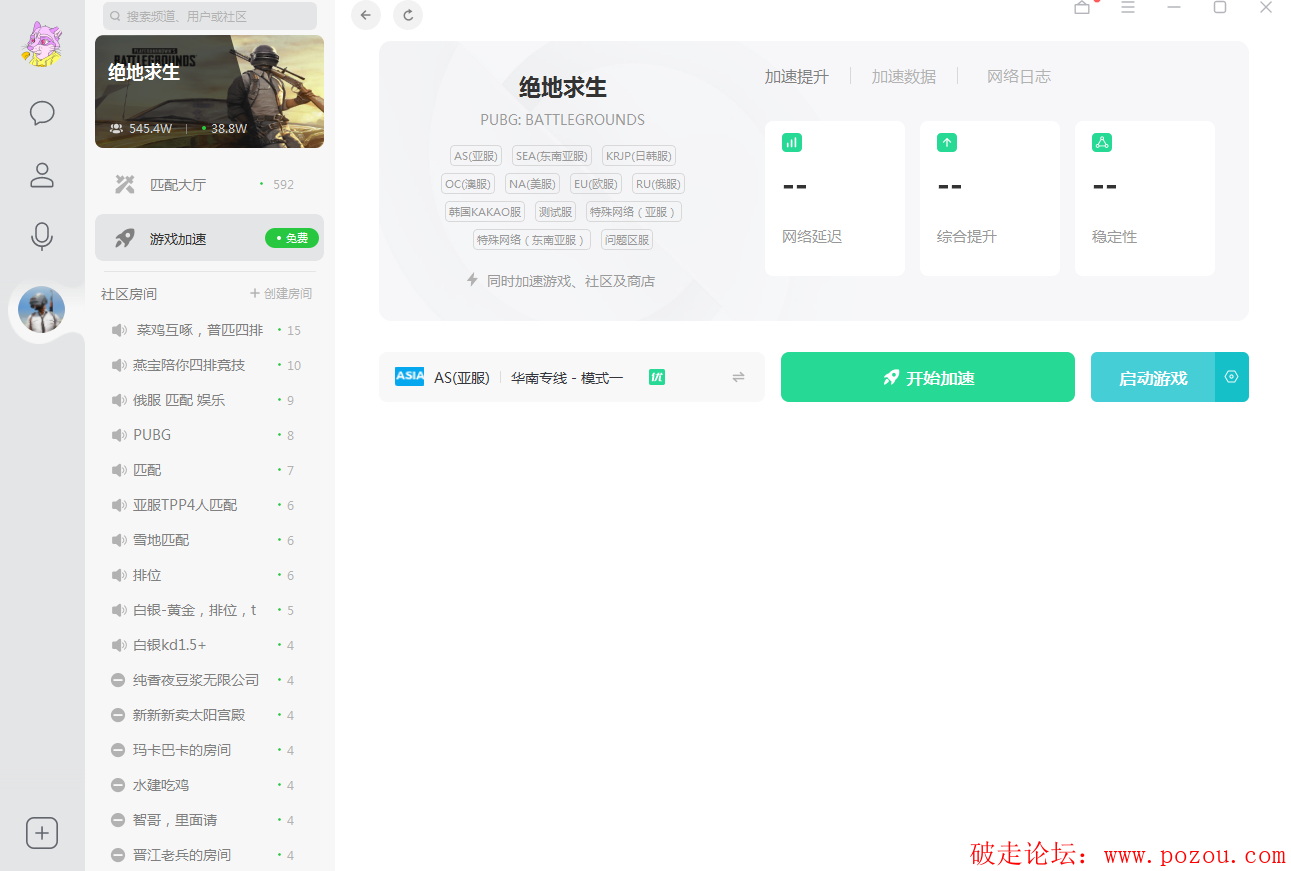
Task: Open the chat messages icon in sidebar
Action: (42, 113)
